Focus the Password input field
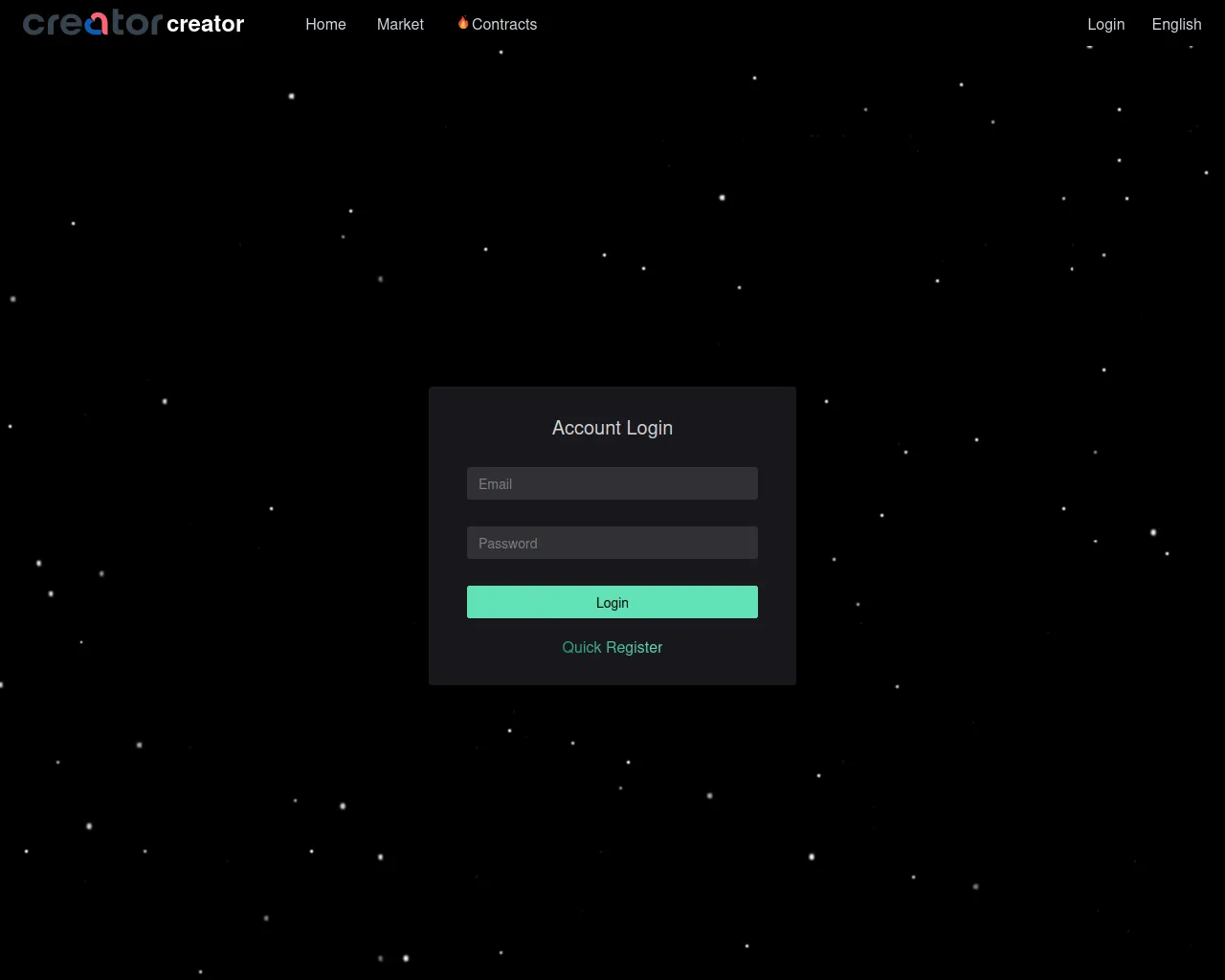1225x980 pixels. [x=612, y=543]
